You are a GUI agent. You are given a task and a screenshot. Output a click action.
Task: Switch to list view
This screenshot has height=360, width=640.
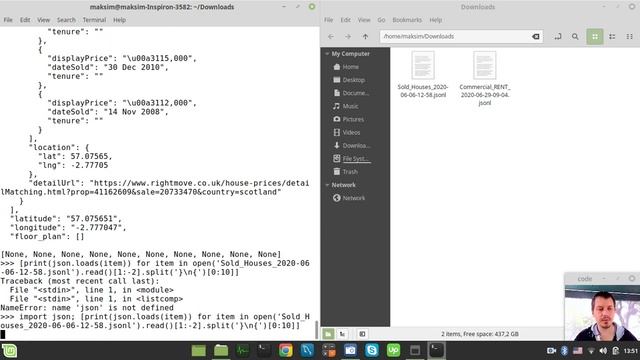pyautogui.click(x=612, y=36)
